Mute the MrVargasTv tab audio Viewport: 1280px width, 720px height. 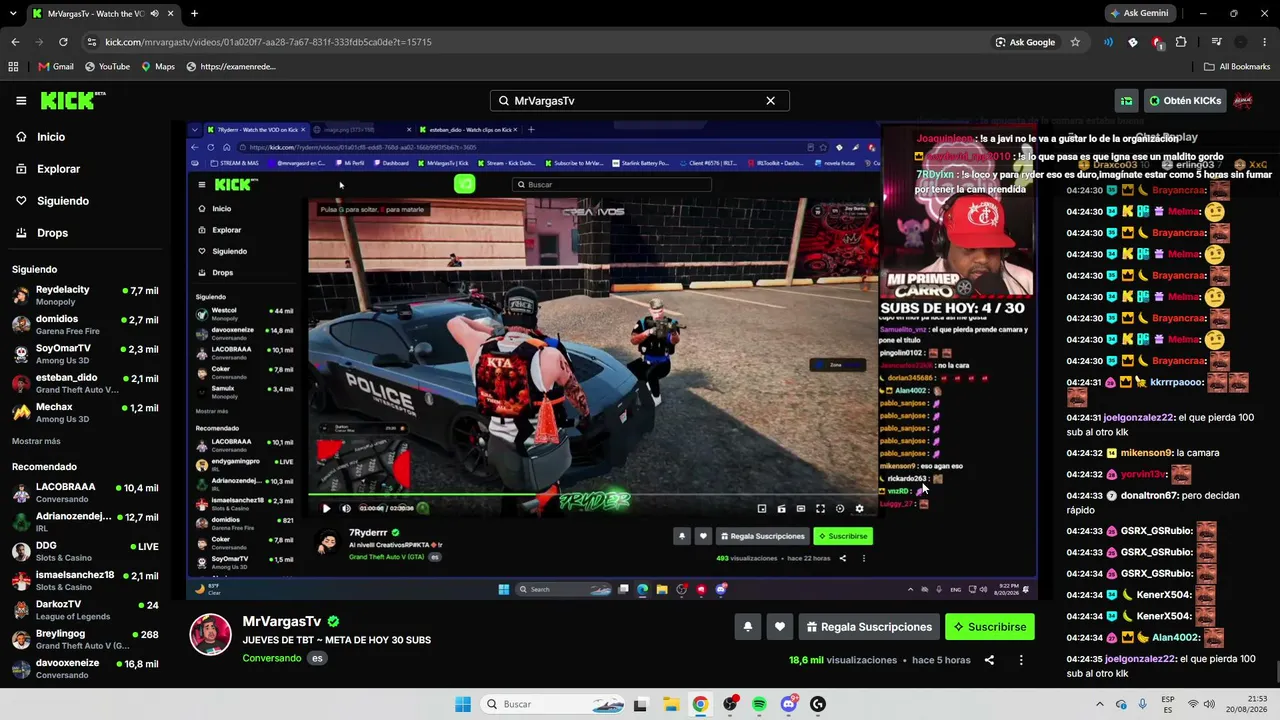(153, 14)
